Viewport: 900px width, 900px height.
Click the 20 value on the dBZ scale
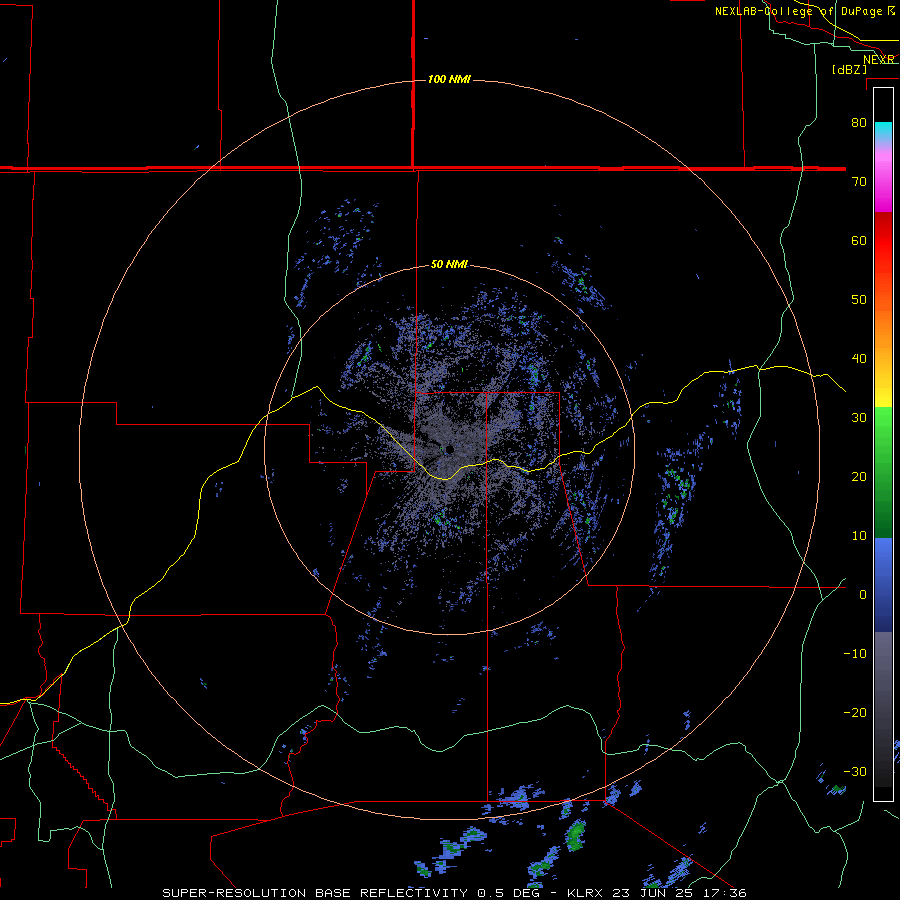tap(859, 476)
